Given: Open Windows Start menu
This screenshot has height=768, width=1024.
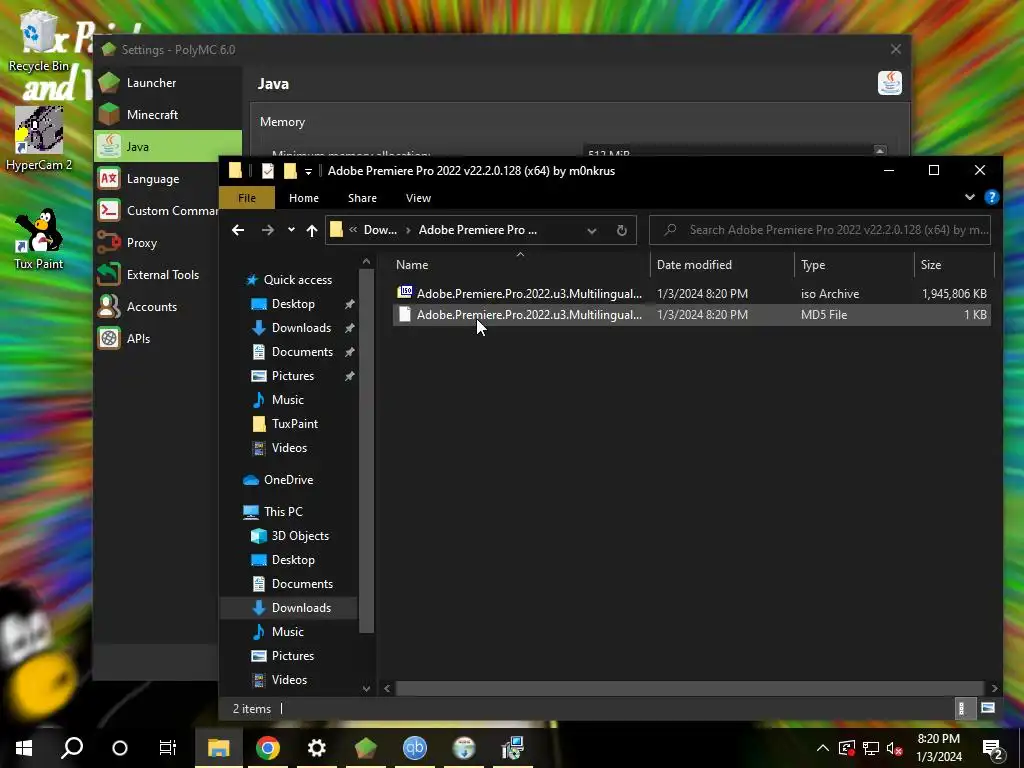Looking at the screenshot, I should 24,747.
